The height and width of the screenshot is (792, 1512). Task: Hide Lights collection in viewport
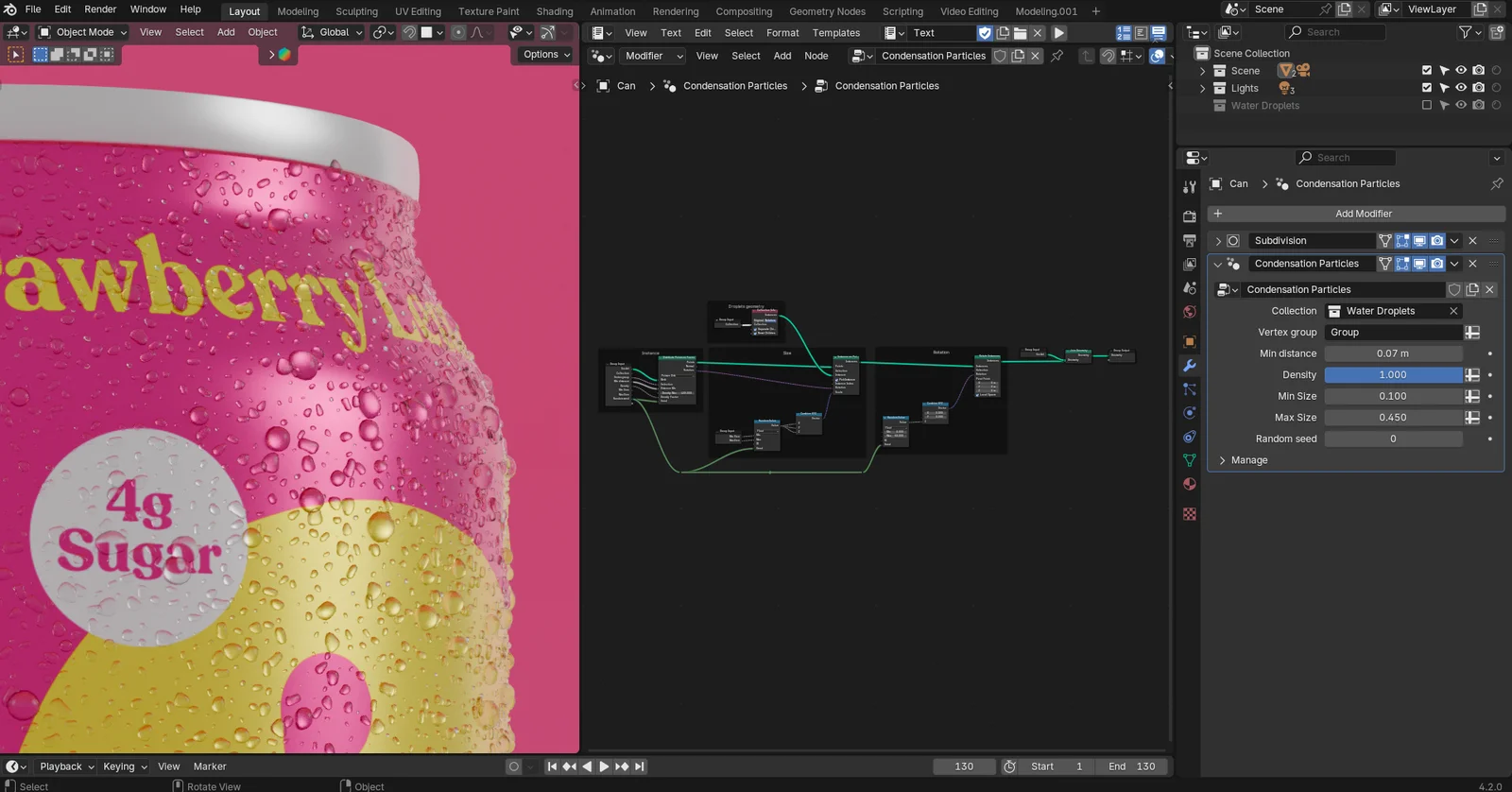coord(1461,88)
